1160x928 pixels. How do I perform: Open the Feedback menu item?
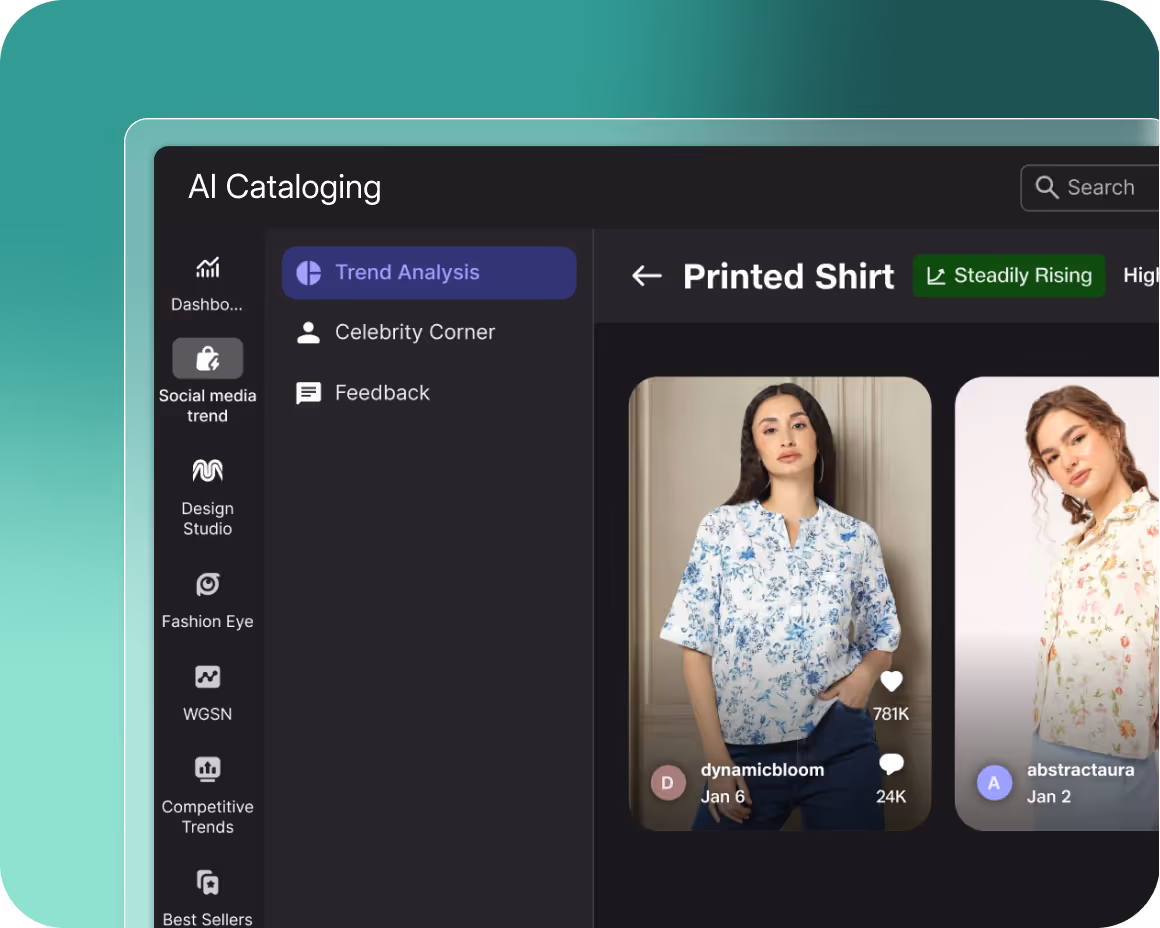pos(429,393)
